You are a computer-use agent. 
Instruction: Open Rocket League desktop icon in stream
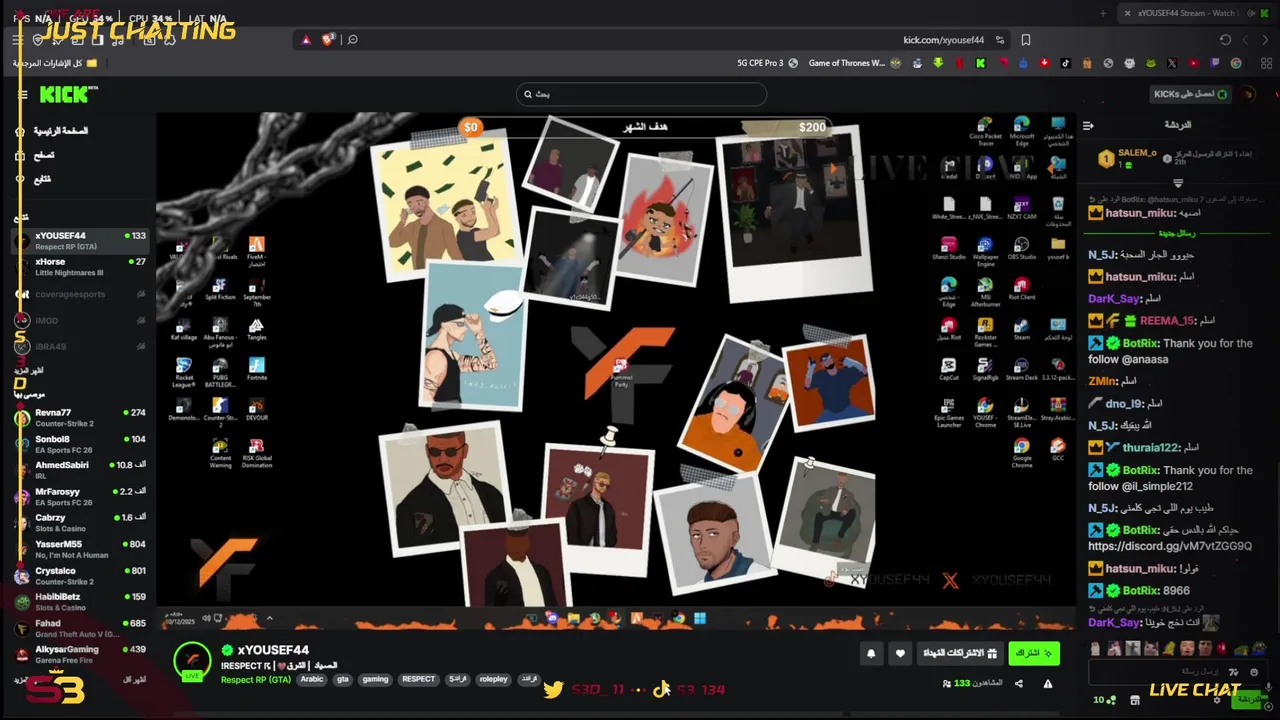click(184, 372)
